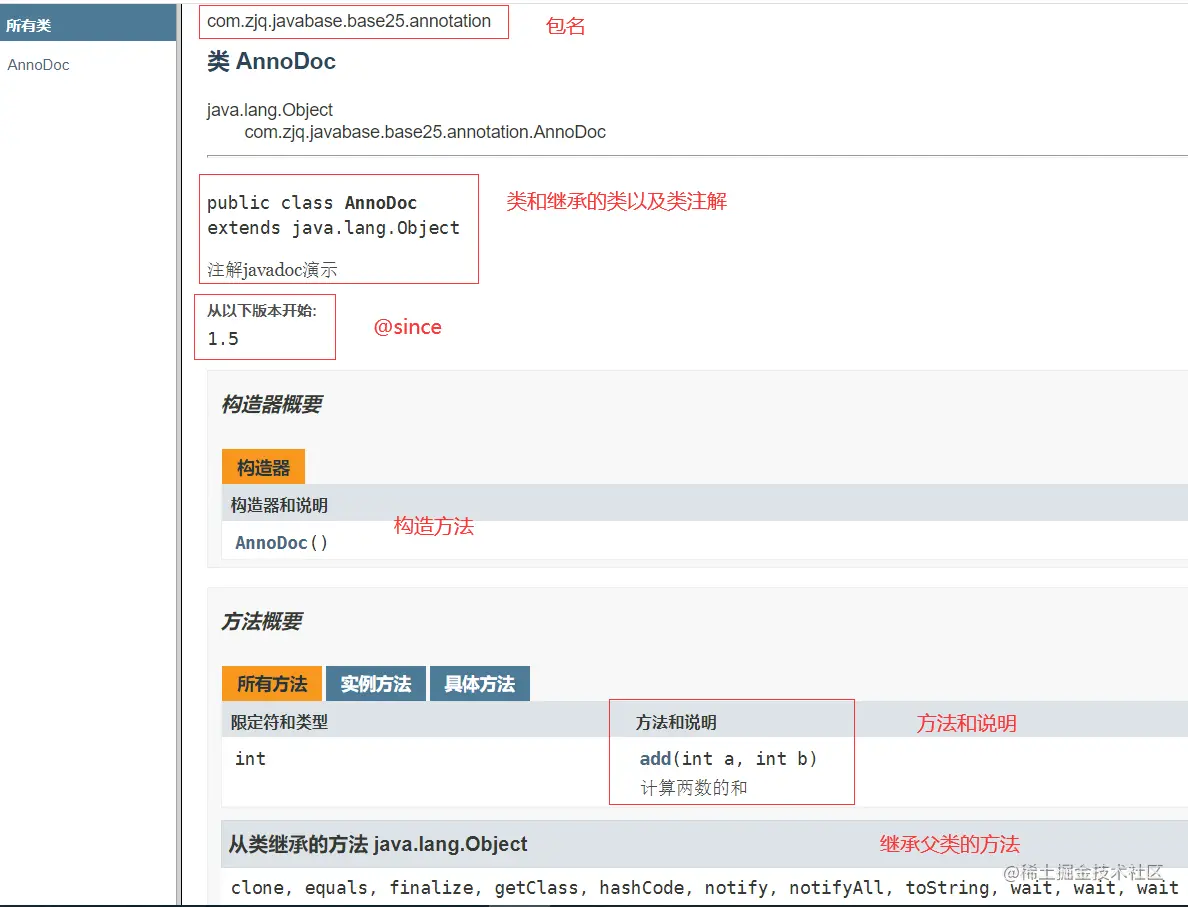This screenshot has width=1188, height=907.
Task: Click the extends java.lang.Object line
Action: 333,228
